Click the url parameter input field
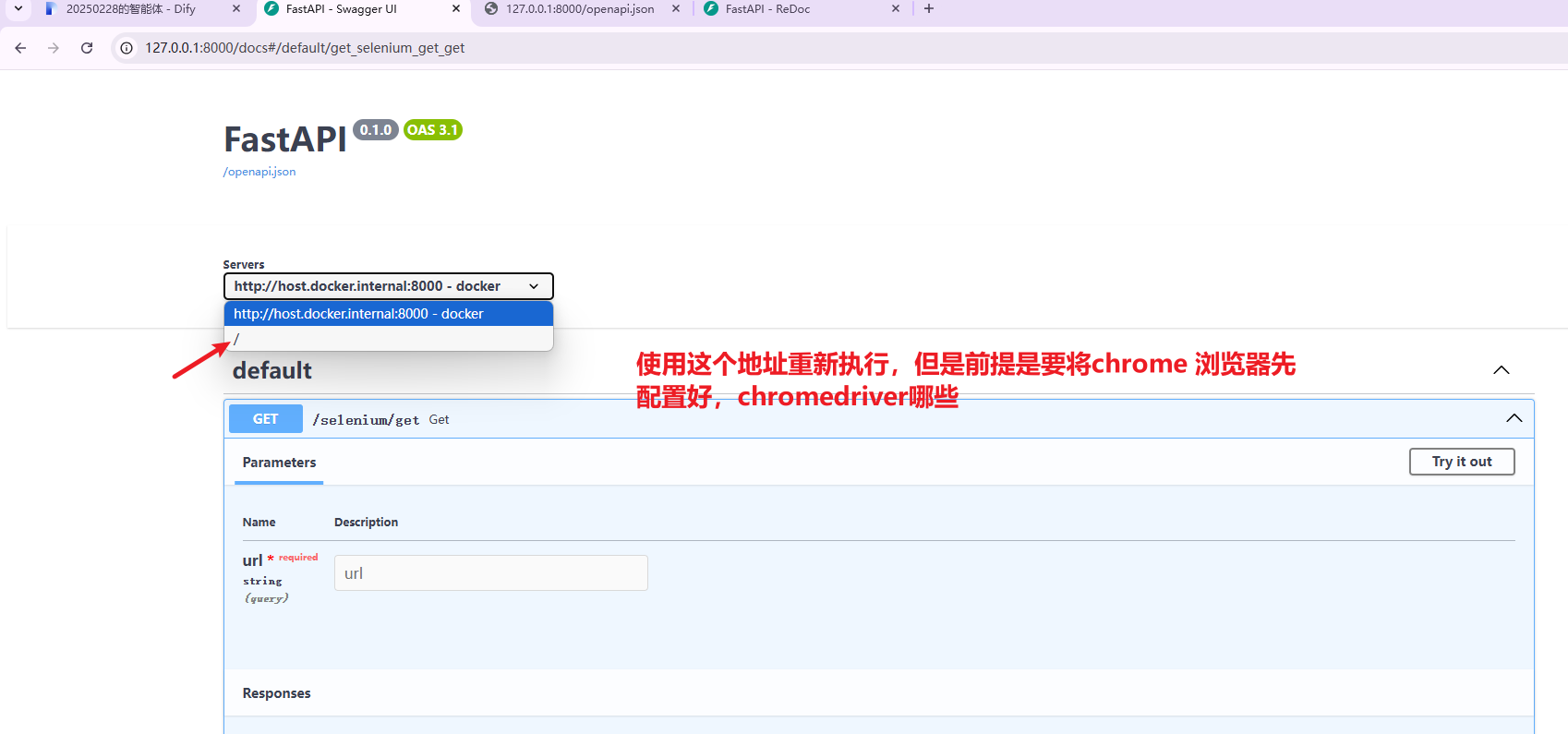 click(x=491, y=572)
